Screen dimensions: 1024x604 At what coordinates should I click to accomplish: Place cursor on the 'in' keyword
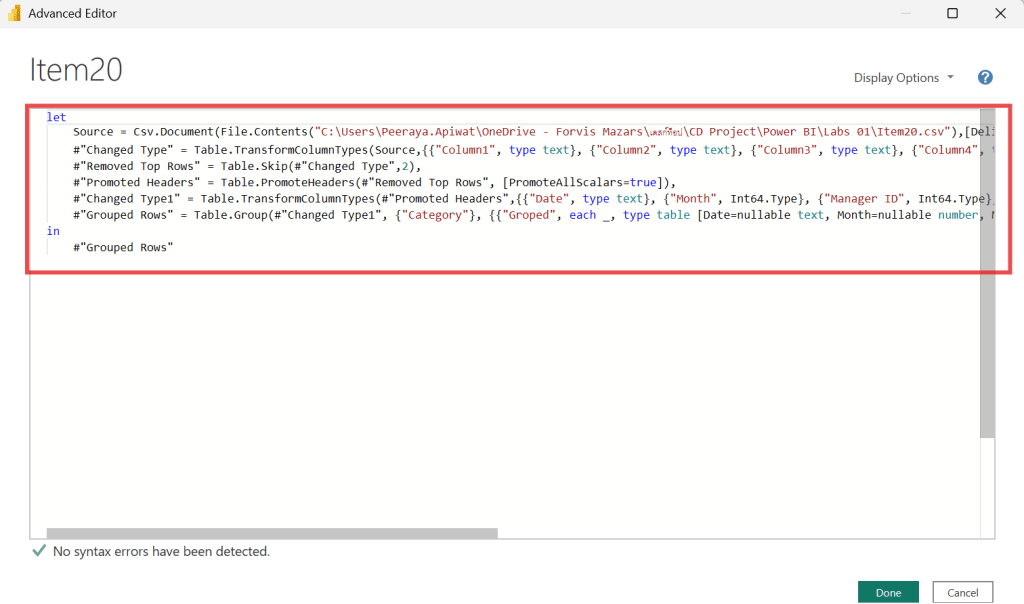point(53,231)
